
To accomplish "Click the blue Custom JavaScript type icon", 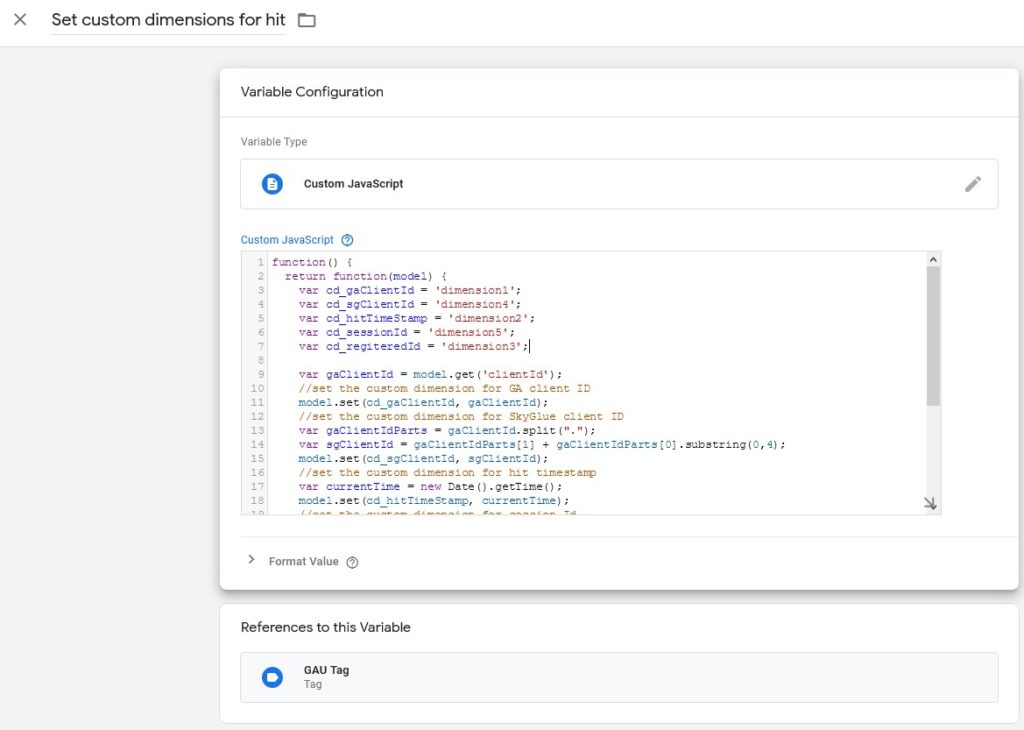I will 272,184.
